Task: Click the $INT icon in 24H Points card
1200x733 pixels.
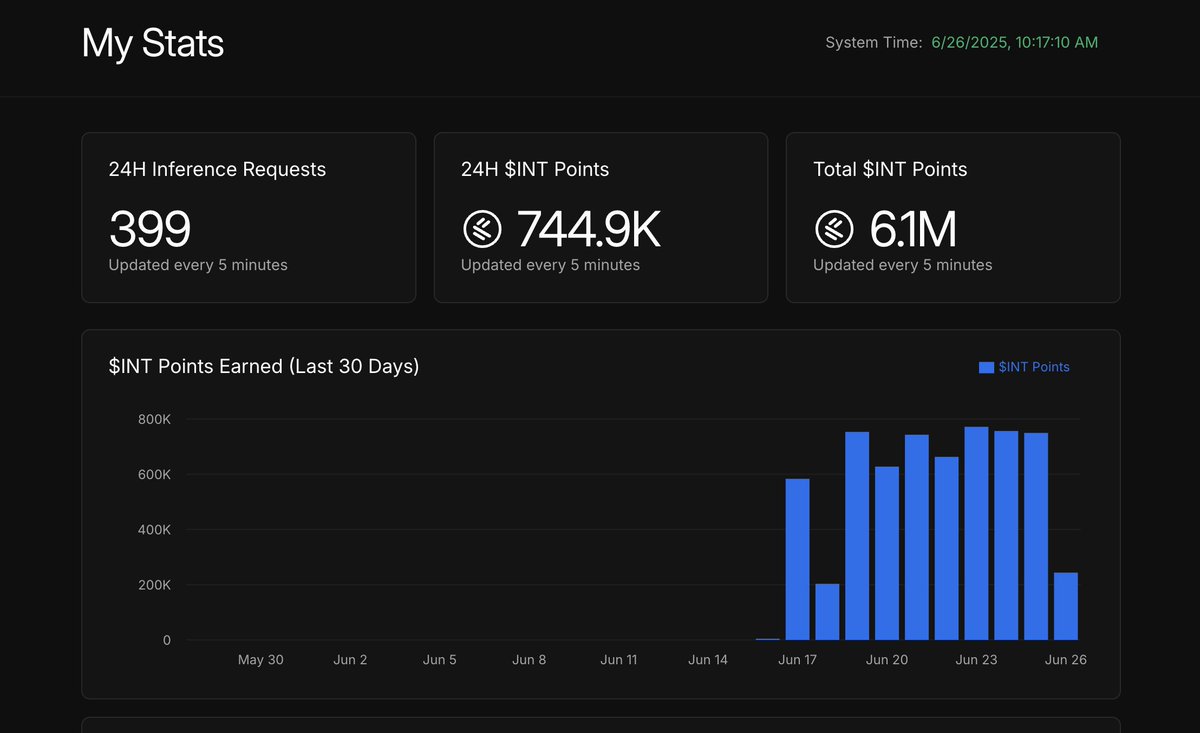Action: 482,230
